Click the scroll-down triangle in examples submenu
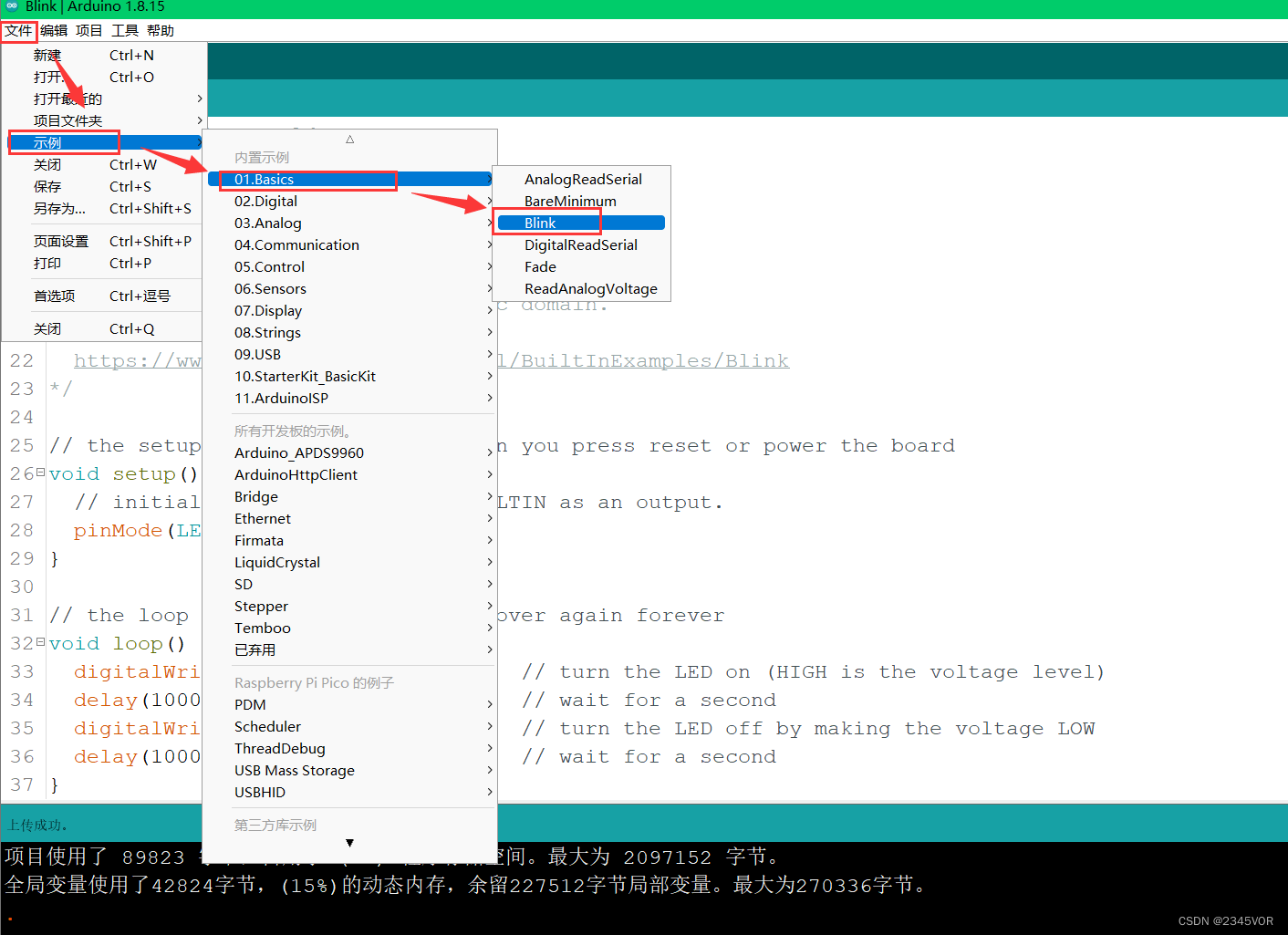This screenshot has height=935, width=1288. coord(349,843)
